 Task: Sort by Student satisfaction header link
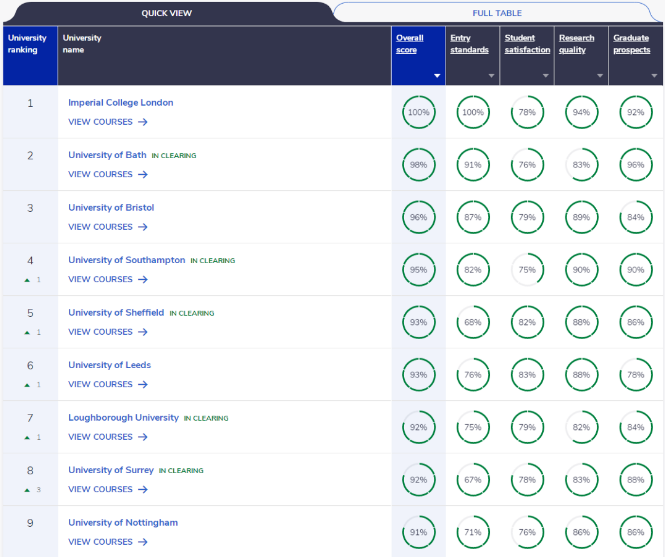point(527,44)
